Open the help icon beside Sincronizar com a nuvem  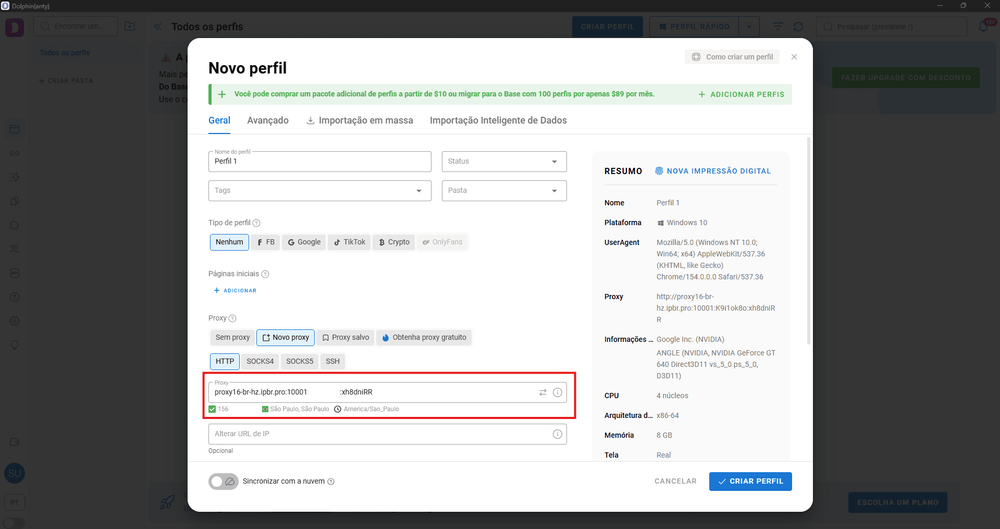tap(331, 482)
